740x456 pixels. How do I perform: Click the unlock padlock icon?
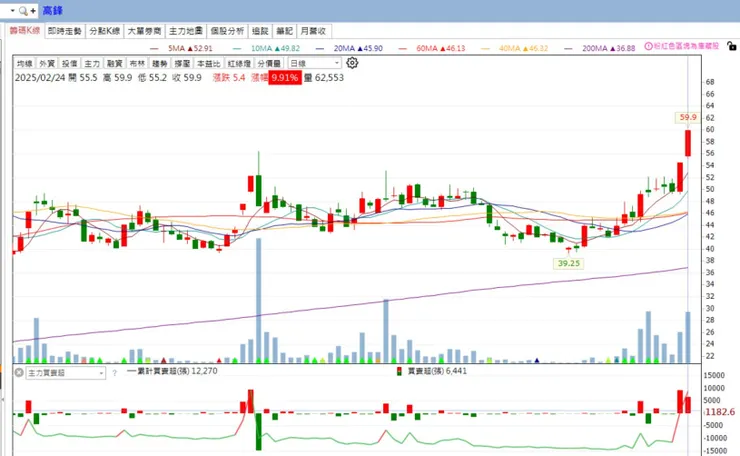coord(732,46)
